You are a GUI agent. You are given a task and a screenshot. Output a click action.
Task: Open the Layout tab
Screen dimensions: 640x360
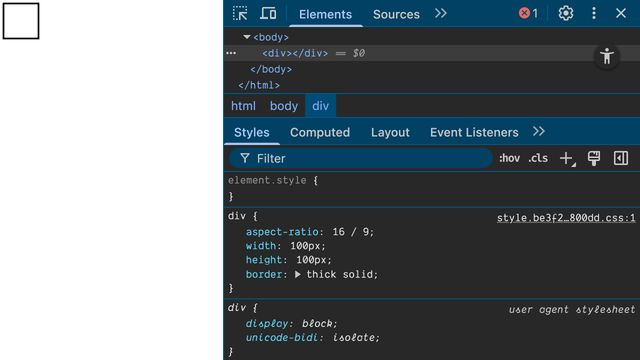(390, 132)
